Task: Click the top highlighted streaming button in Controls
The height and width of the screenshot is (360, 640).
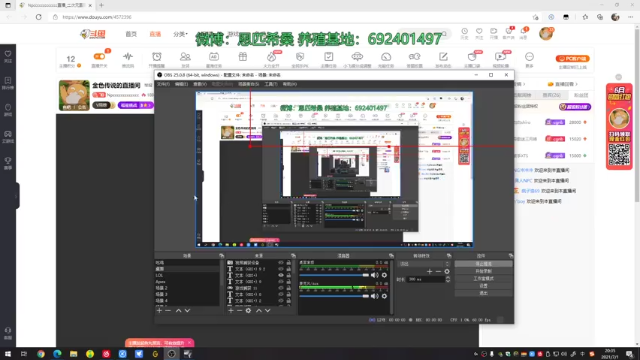Action: click(x=483, y=264)
